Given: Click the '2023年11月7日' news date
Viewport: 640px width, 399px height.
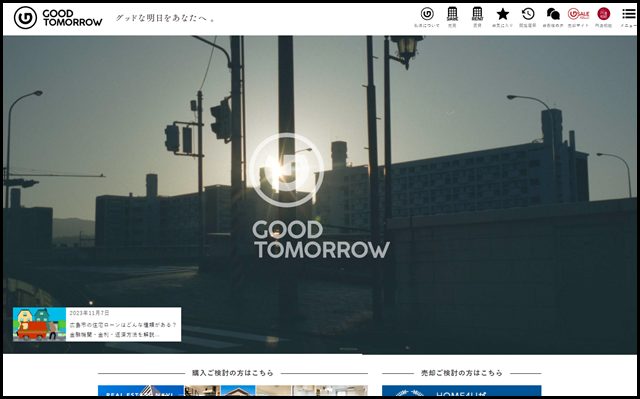Looking at the screenshot, I should tap(89, 313).
